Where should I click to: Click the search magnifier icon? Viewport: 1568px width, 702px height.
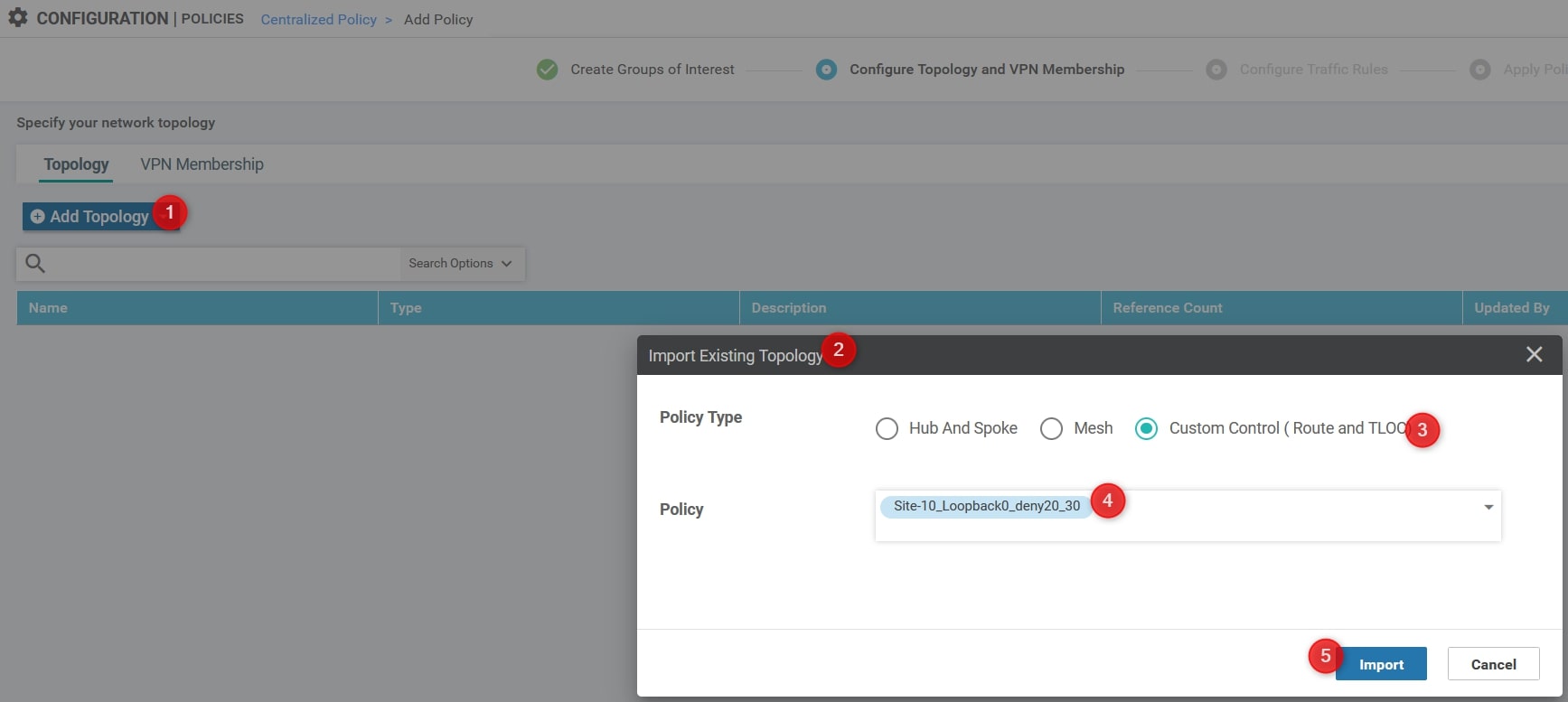[x=35, y=264]
